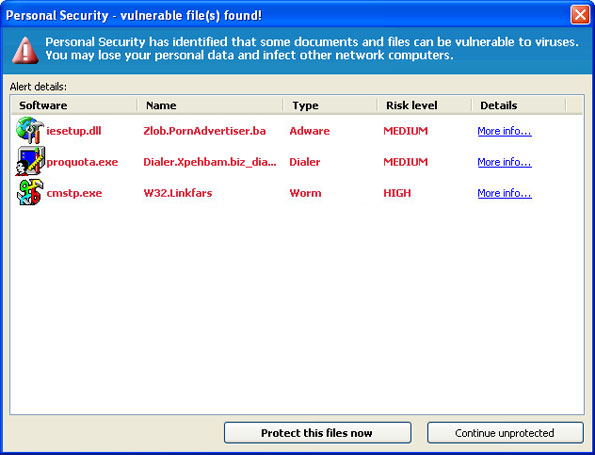Click the Alert details label

point(38,87)
